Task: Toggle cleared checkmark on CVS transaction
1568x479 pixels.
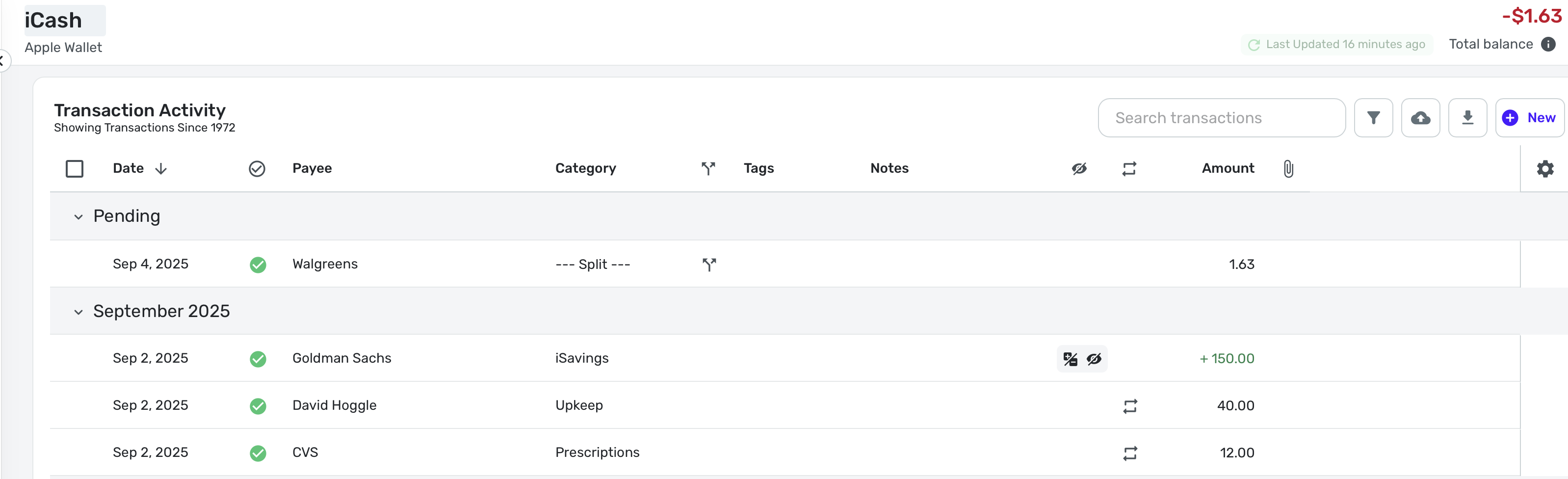Action: click(258, 453)
